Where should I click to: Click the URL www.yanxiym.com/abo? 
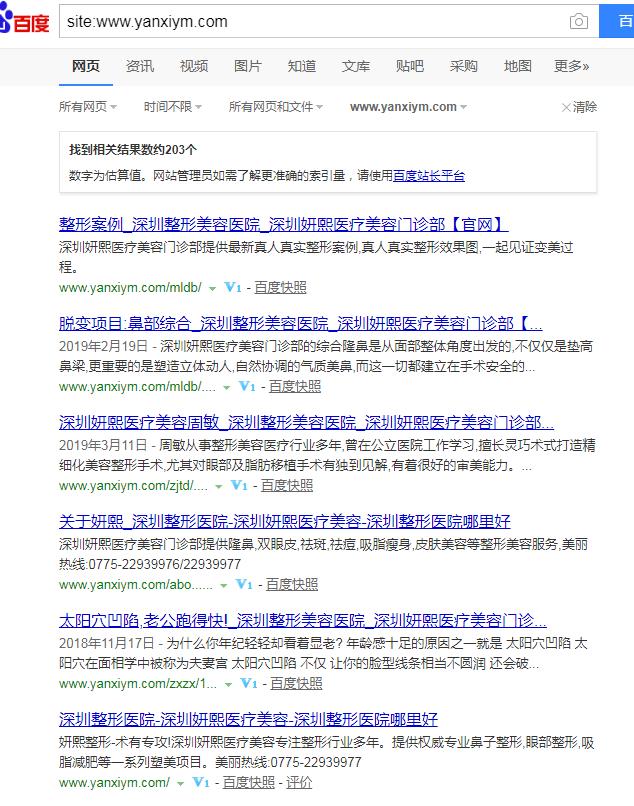[136, 584]
